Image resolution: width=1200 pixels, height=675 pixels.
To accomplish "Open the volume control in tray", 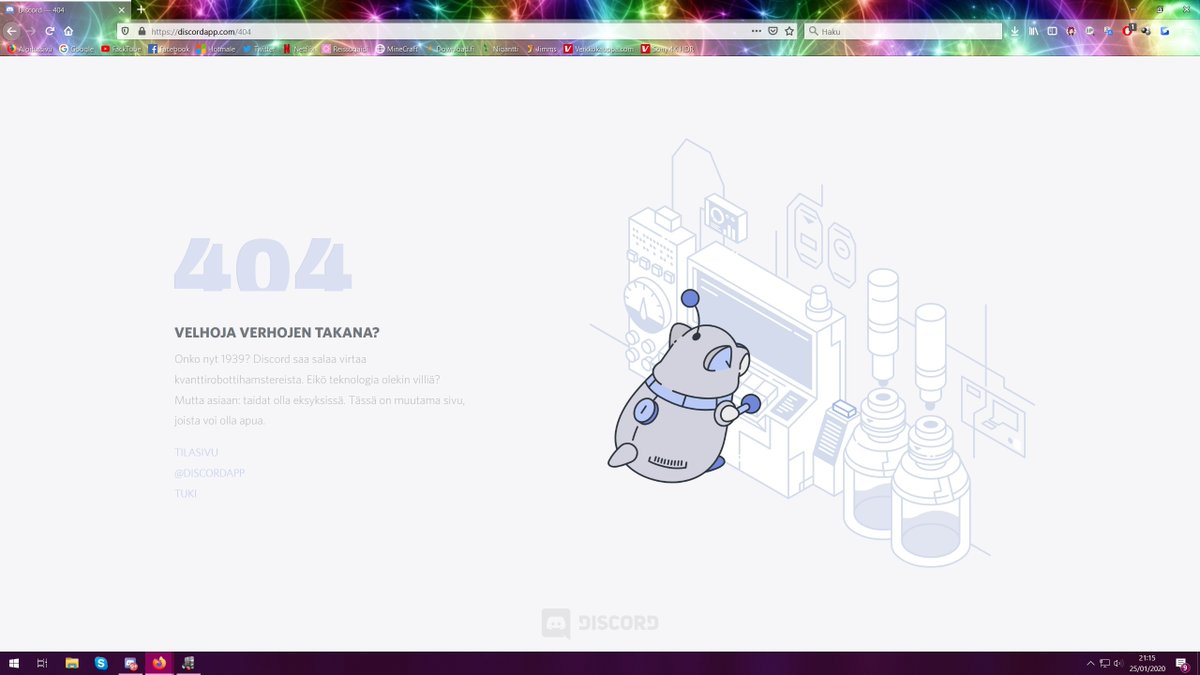I will click(1119, 663).
